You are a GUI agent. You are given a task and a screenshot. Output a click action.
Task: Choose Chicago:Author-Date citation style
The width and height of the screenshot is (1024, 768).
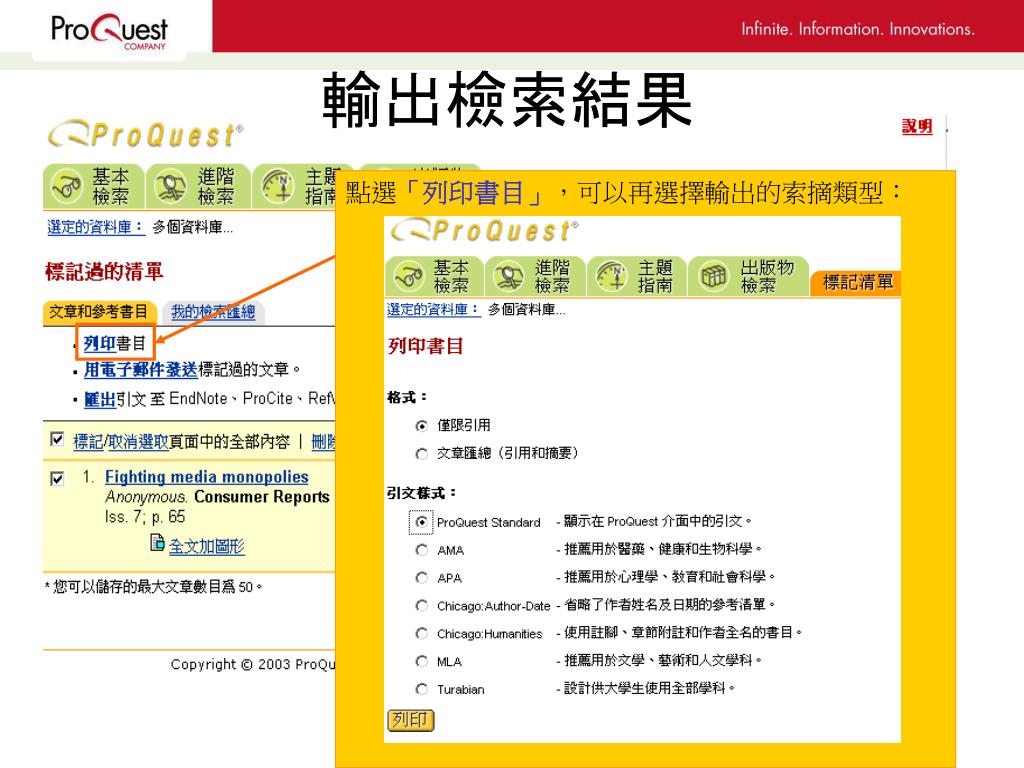pyautogui.click(x=422, y=606)
